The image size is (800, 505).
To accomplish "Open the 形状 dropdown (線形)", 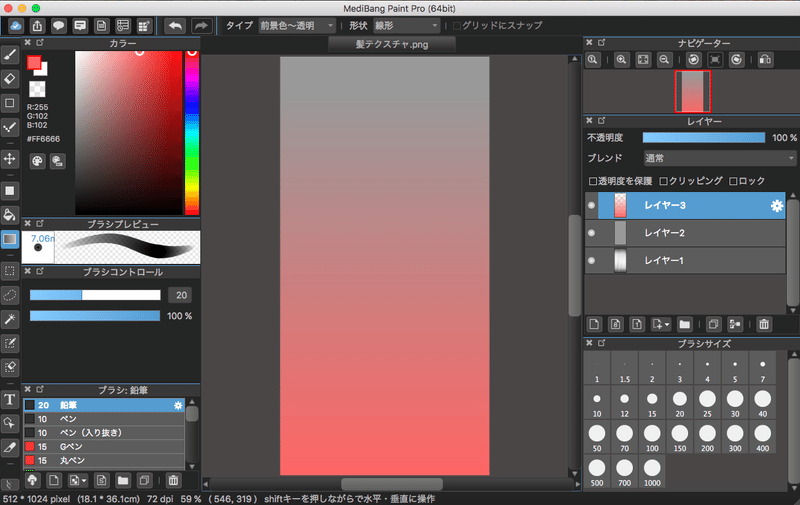I will point(407,26).
